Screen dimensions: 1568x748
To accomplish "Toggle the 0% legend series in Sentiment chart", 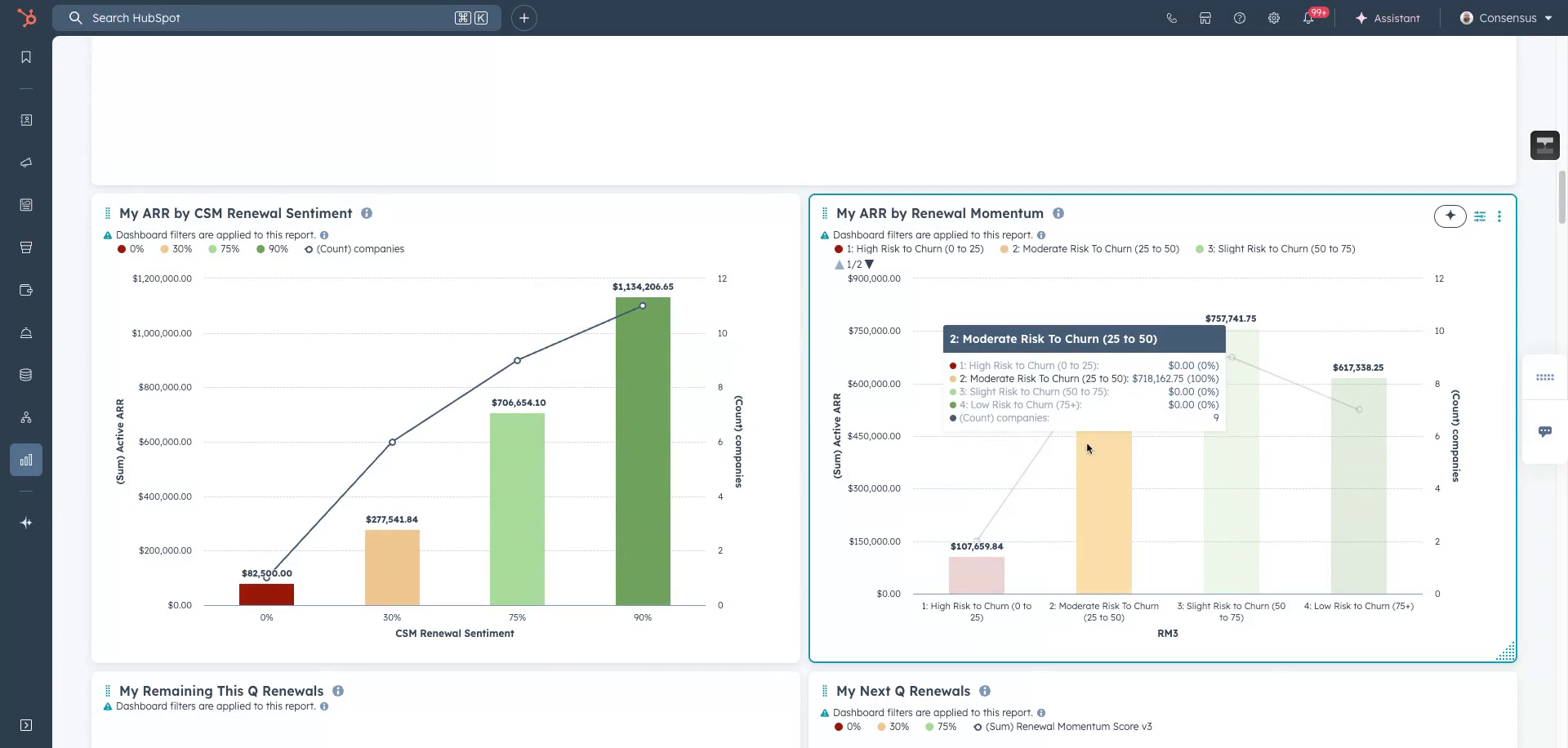I will click(131, 249).
